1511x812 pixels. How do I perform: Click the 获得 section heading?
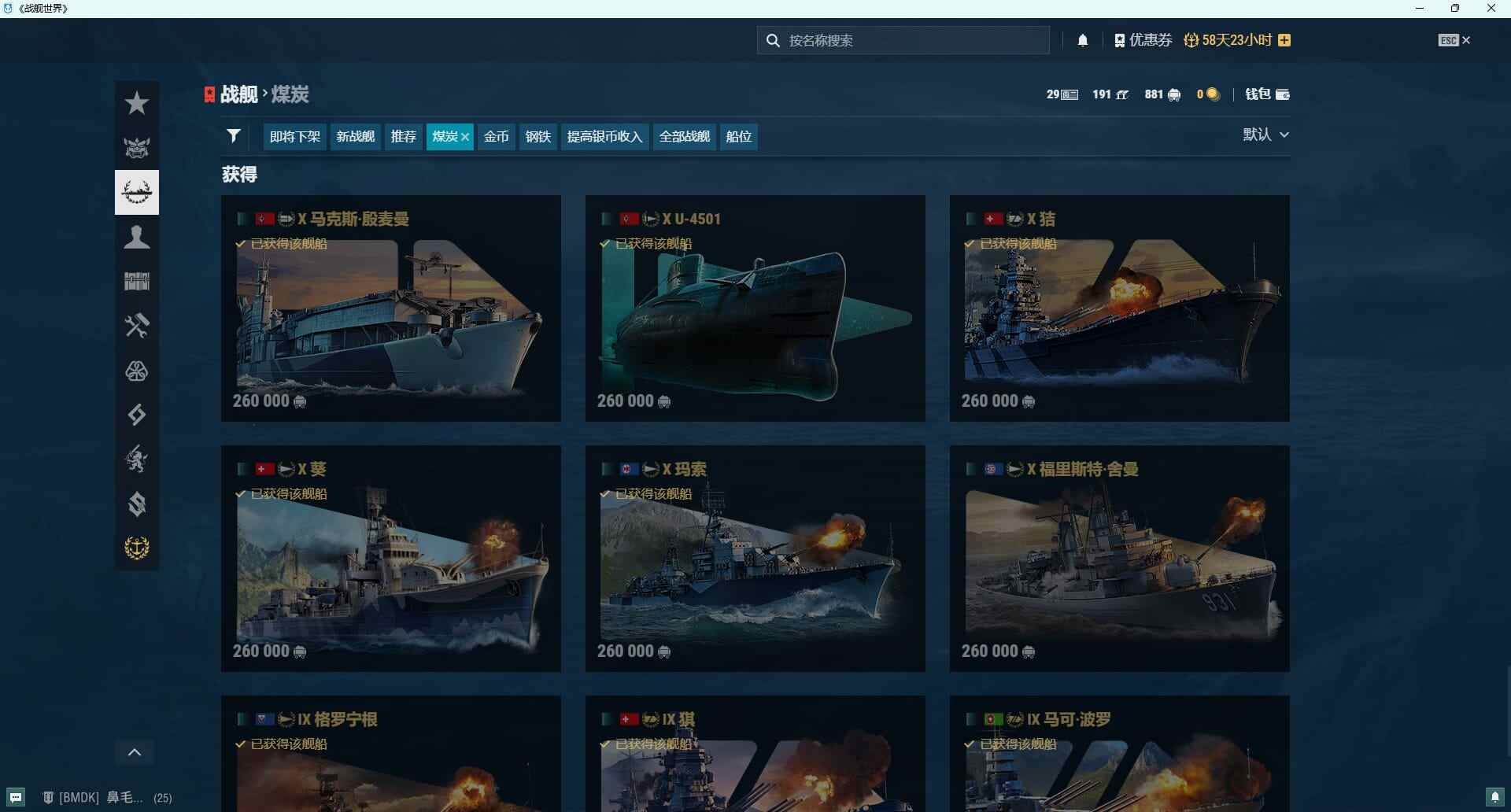(x=239, y=175)
